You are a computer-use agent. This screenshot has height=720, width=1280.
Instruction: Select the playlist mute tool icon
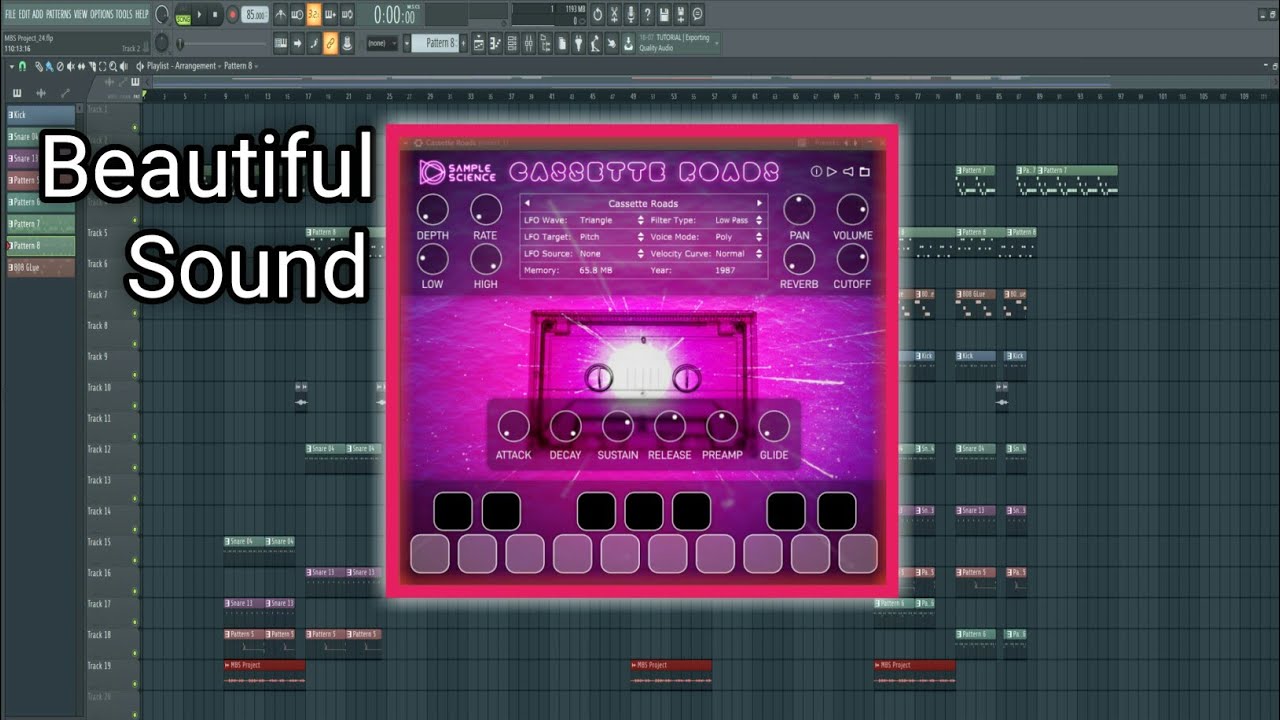pyautogui.click(x=70, y=66)
